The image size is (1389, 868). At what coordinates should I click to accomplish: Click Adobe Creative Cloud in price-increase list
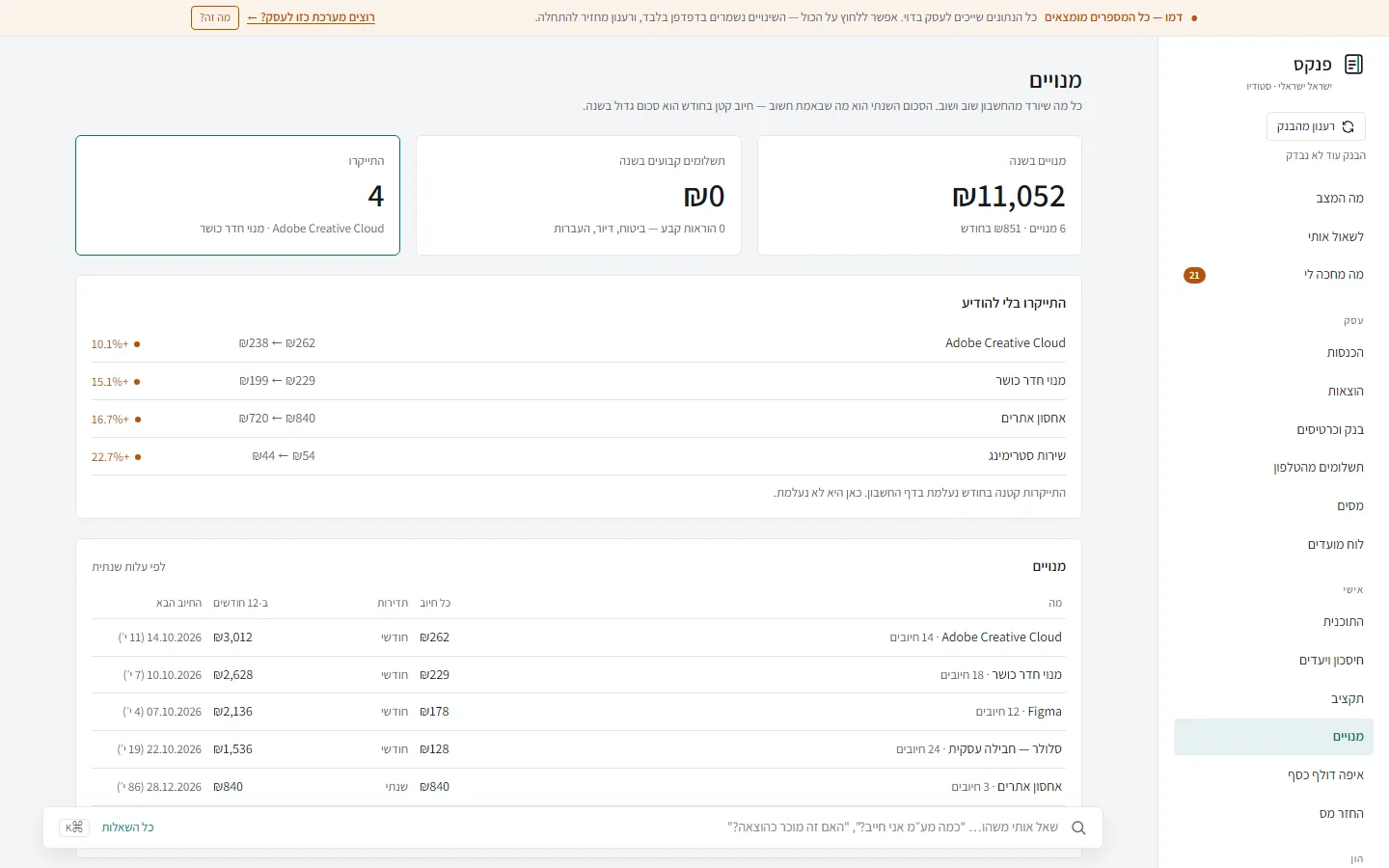click(1005, 343)
